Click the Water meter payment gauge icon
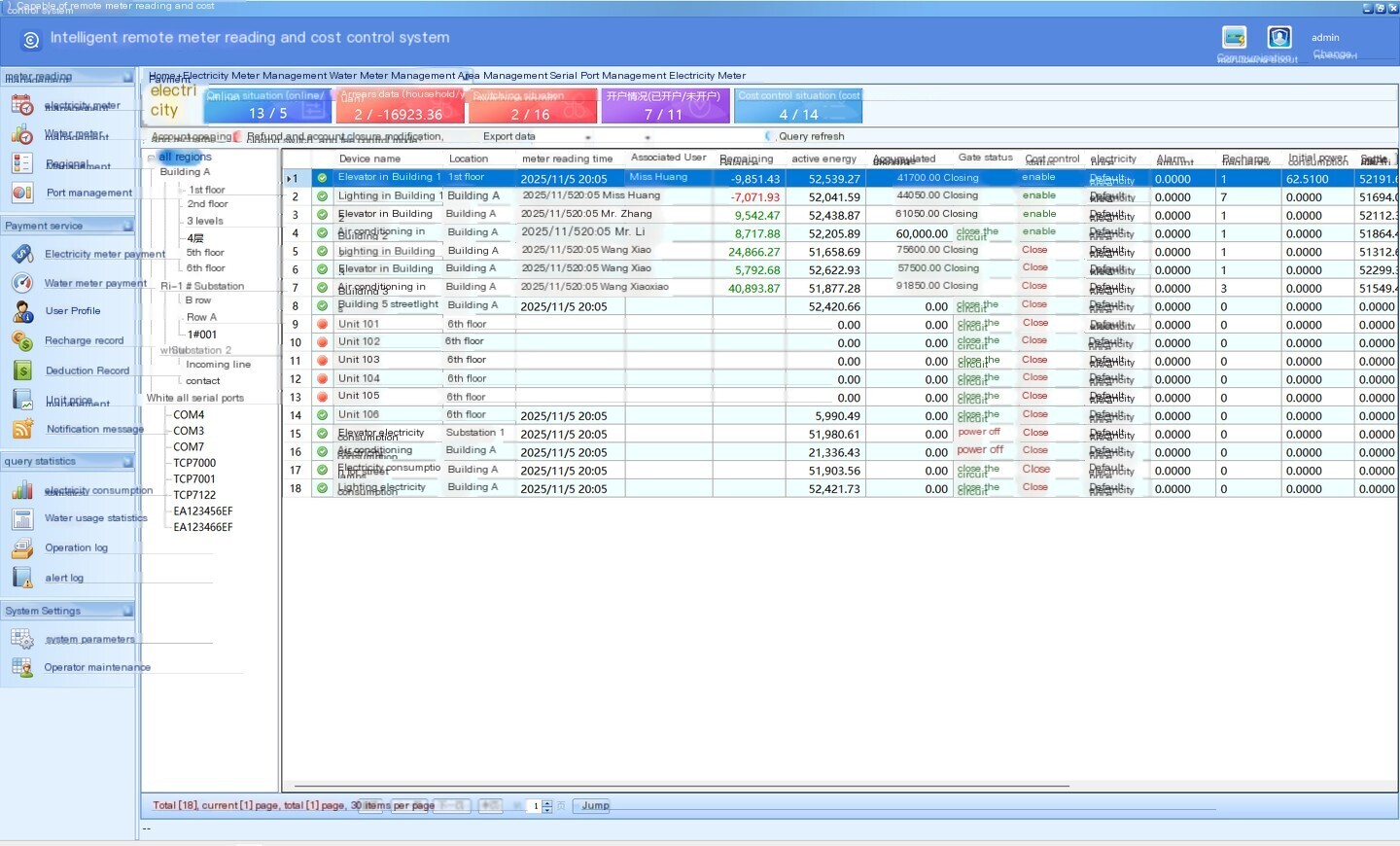This screenshot has width=1400, height=846. 21,283
